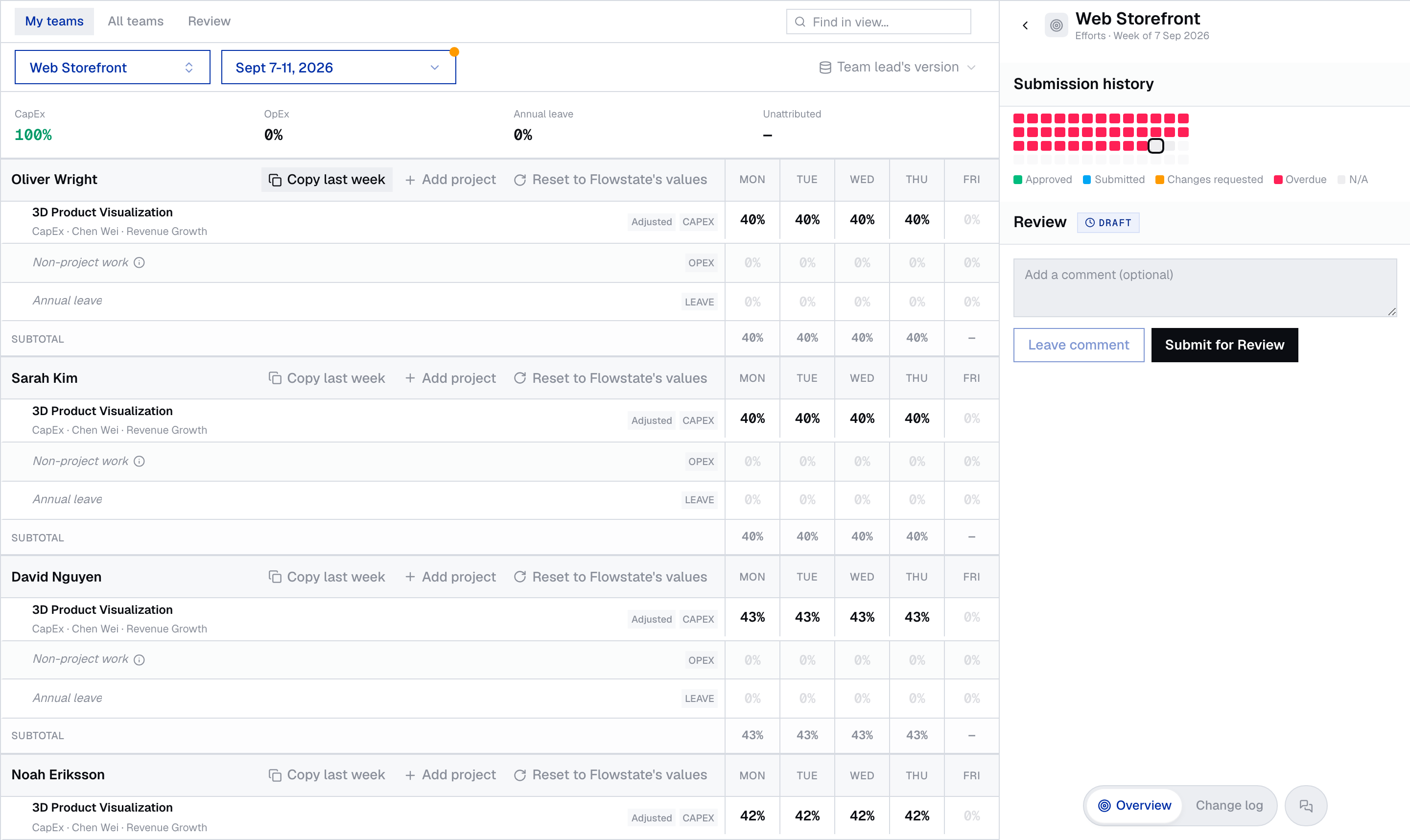The width and height of the screenshot is (1410, 840).
Task: Click the info icon on David Nguyen's Non-project work
Action: point(139,659)
